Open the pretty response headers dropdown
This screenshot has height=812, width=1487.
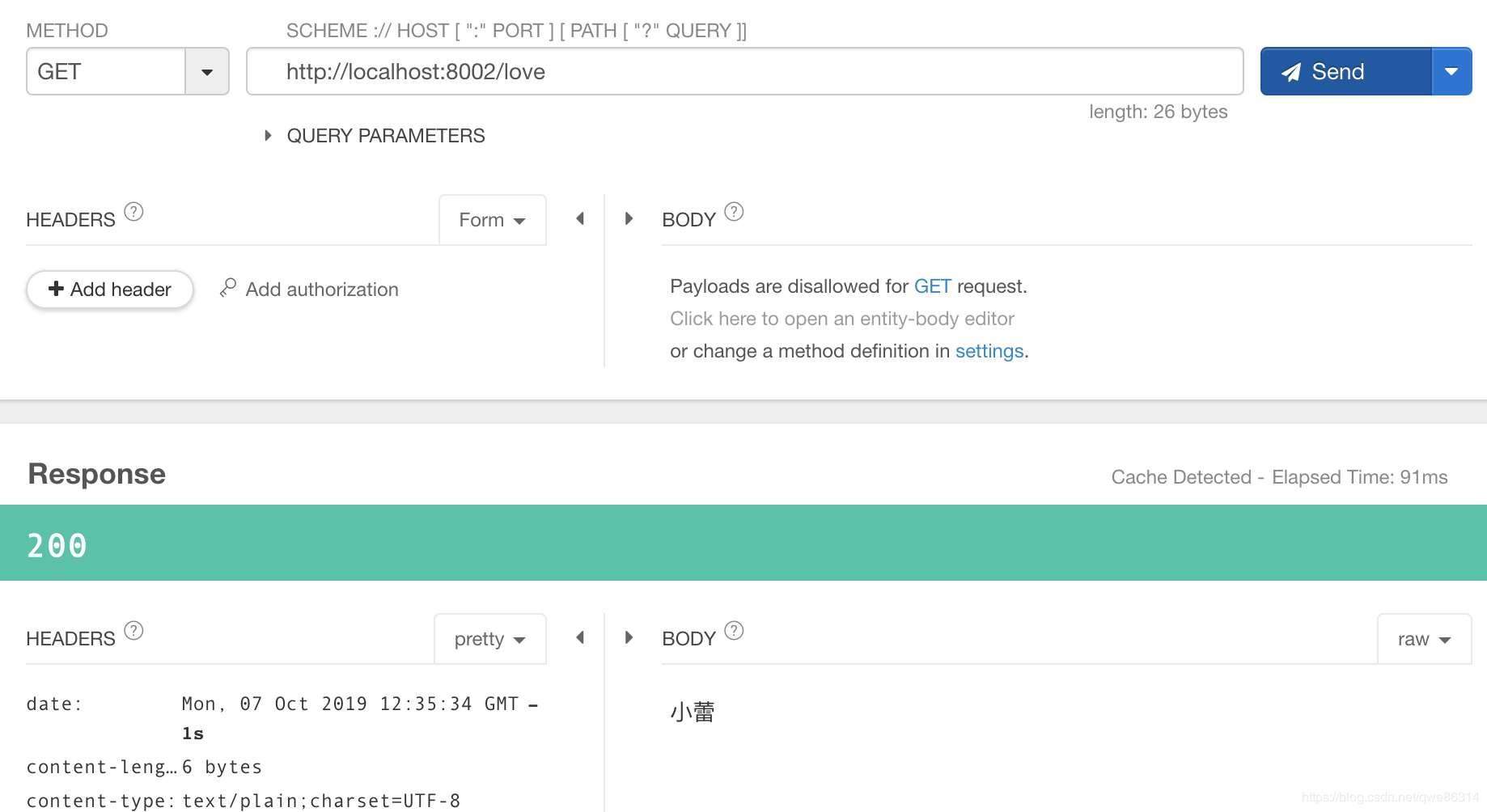pyautogui.click(x=489, y=639)
